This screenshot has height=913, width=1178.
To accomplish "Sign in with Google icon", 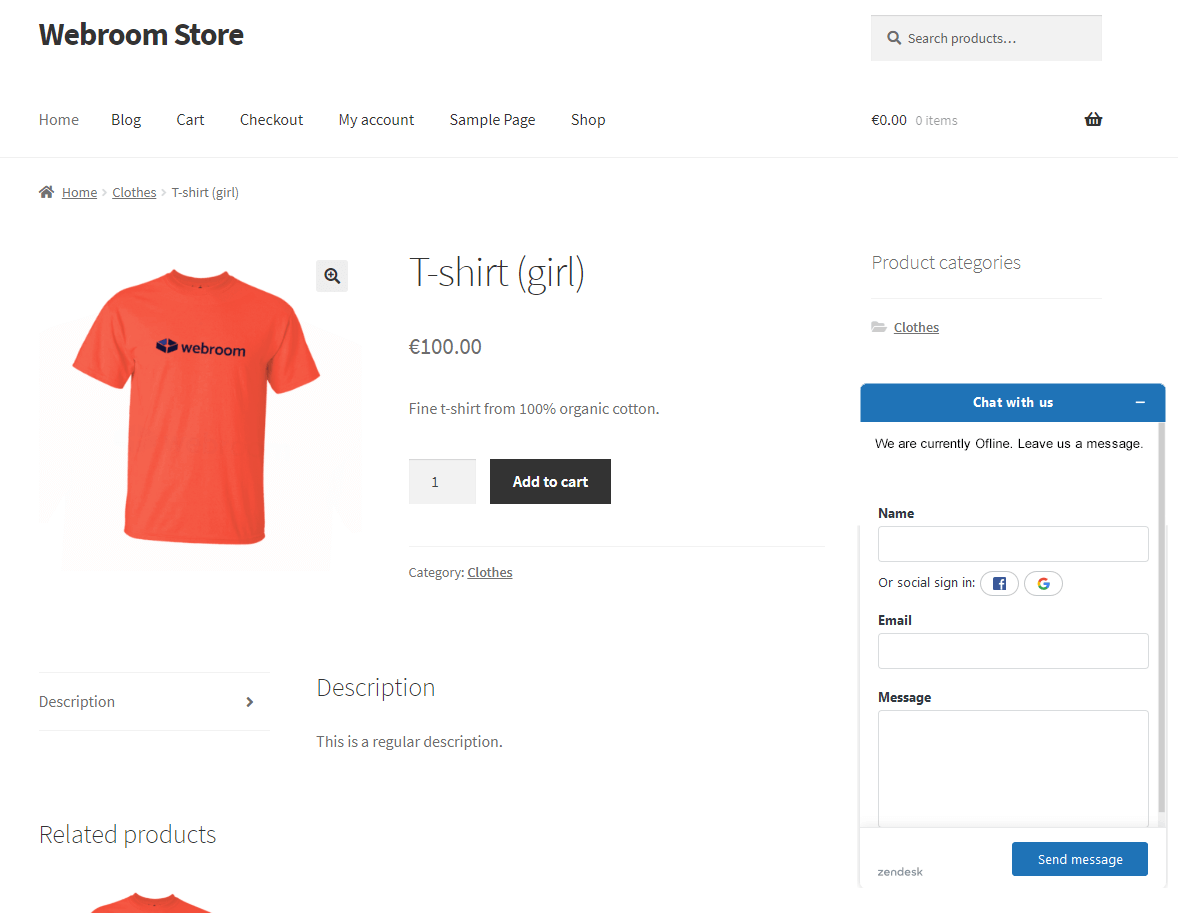I will pos(1044,583).
